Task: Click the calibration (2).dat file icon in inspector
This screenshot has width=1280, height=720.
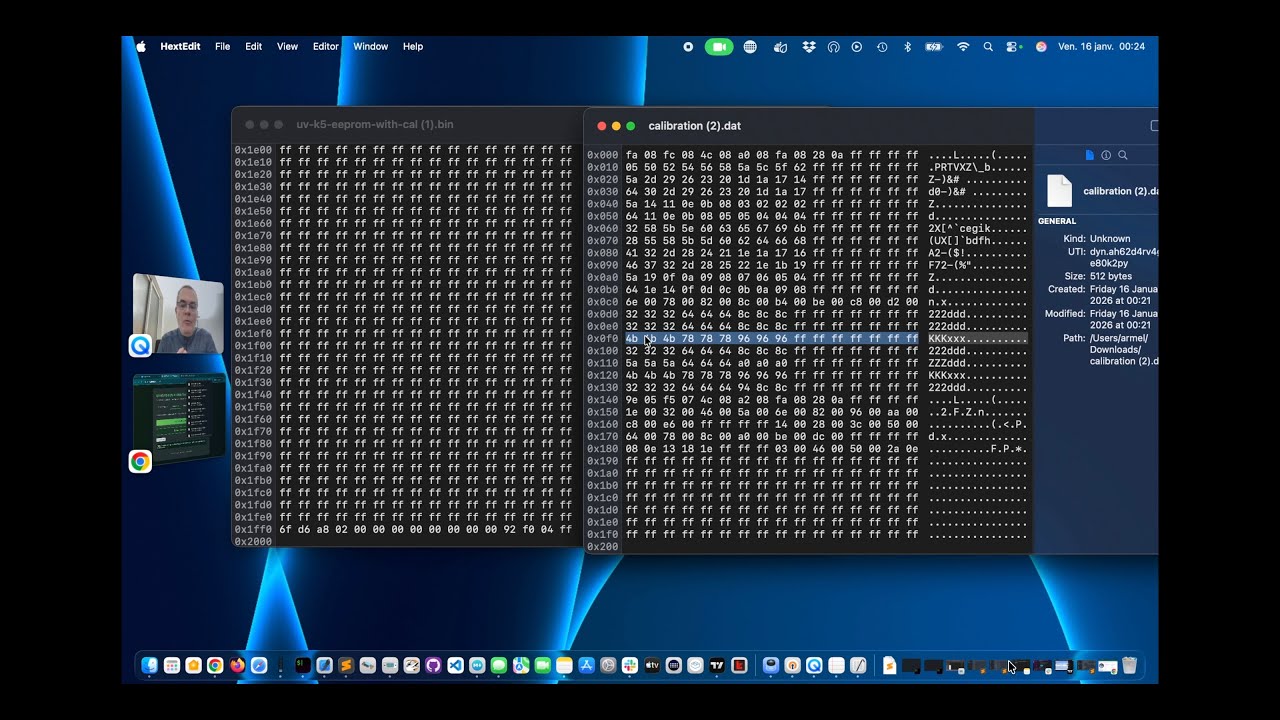Action: tap(1059, 191)
